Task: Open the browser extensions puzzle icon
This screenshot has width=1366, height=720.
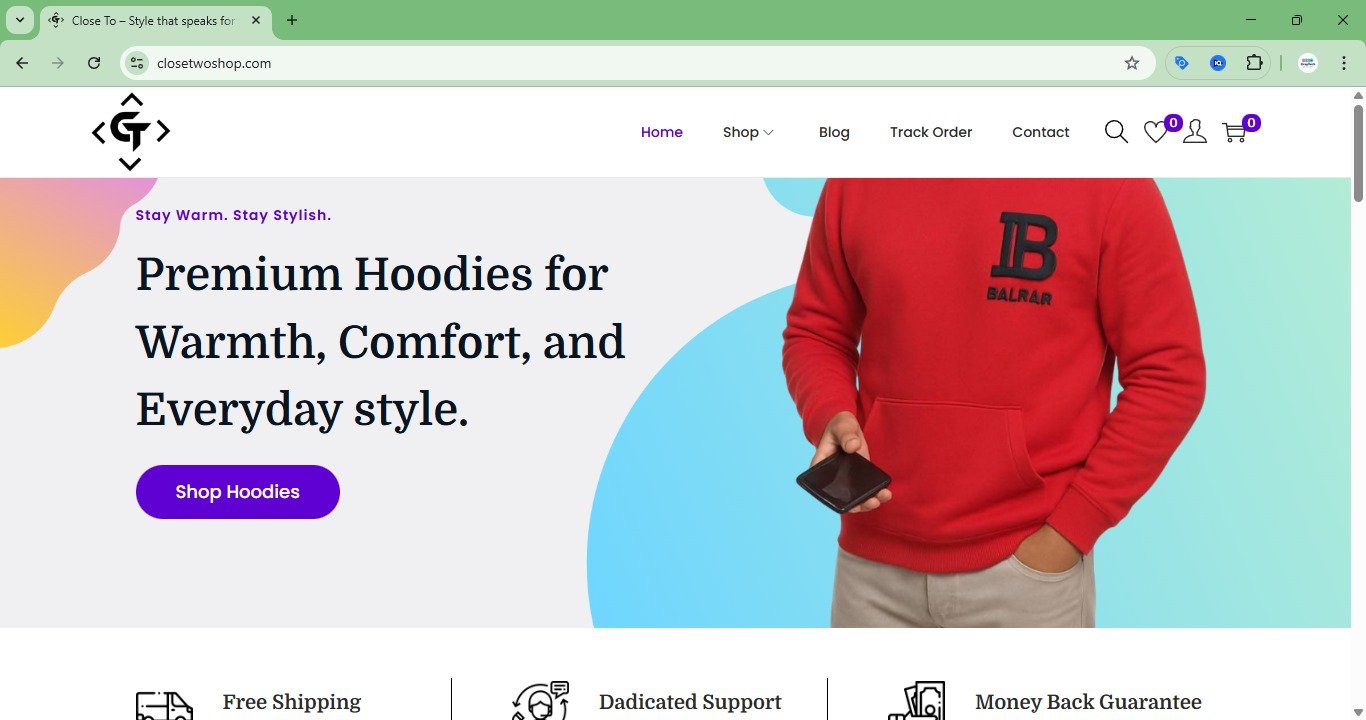Action: coord(1254,63)
